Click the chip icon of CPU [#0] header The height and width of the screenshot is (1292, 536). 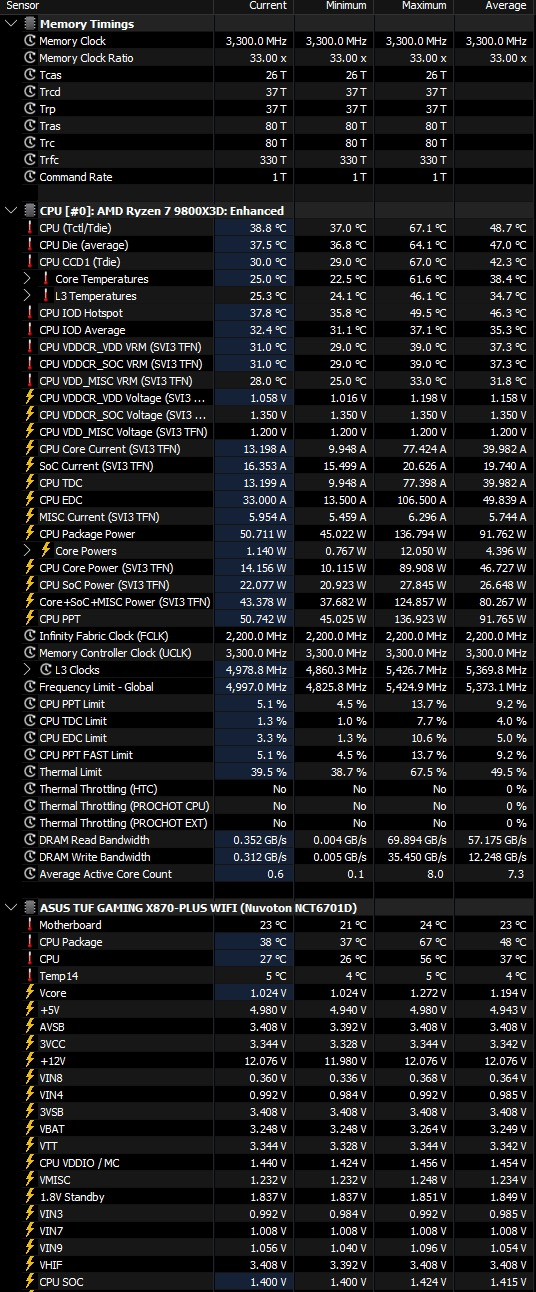pos(29,211)
